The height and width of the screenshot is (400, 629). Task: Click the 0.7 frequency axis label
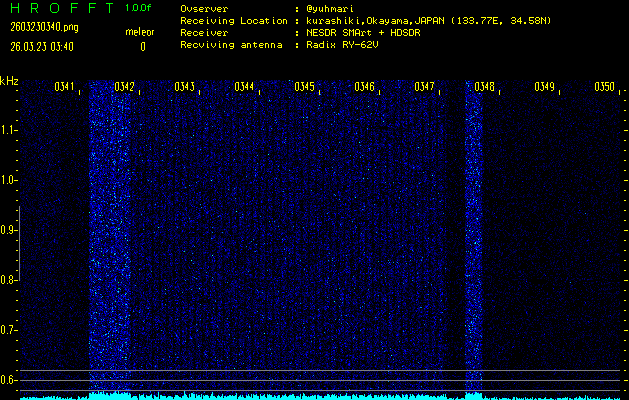tap(7, 330)
